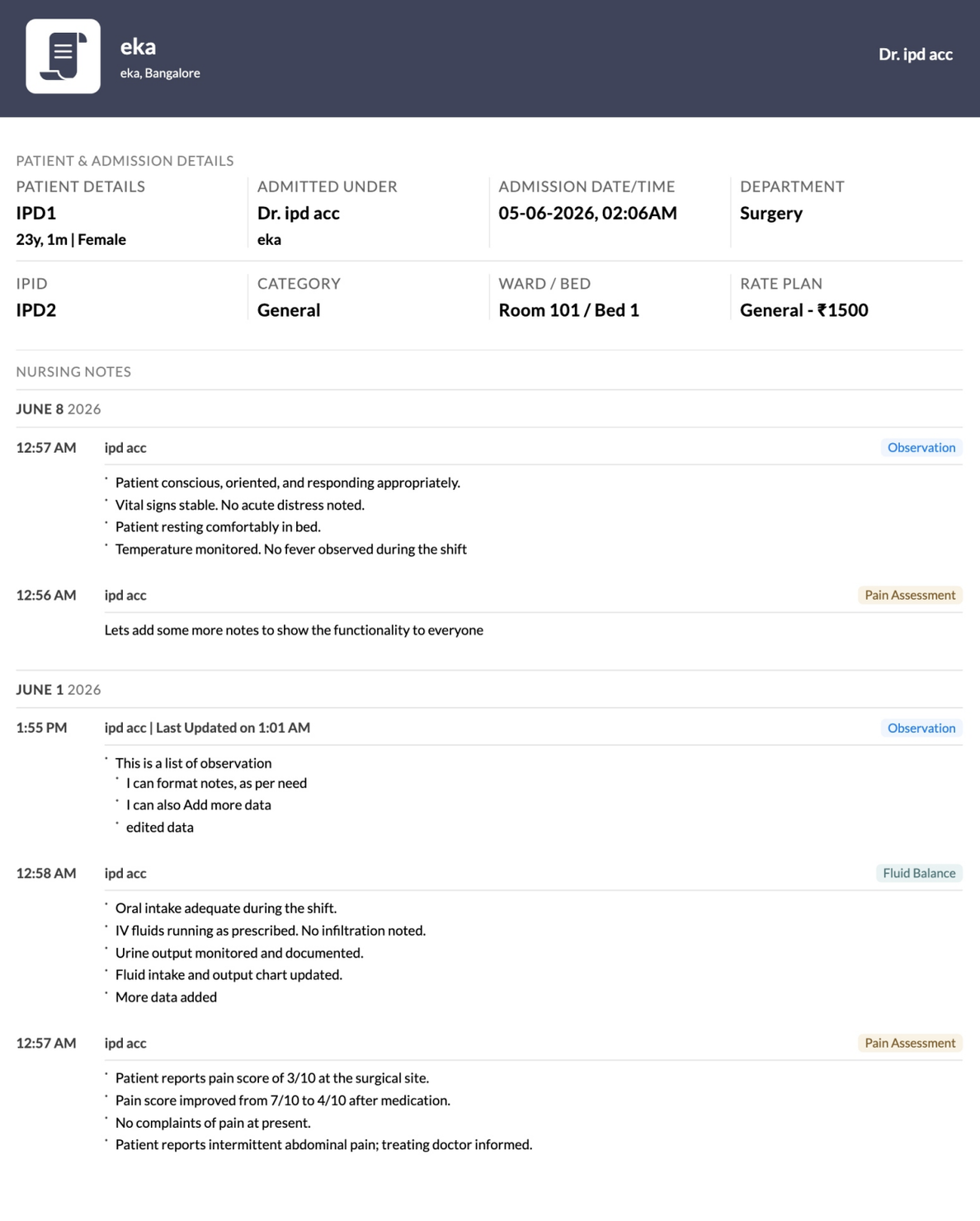The image size is (980, 1221).
Task: Click the eka document logo icon
Action: 63,56
